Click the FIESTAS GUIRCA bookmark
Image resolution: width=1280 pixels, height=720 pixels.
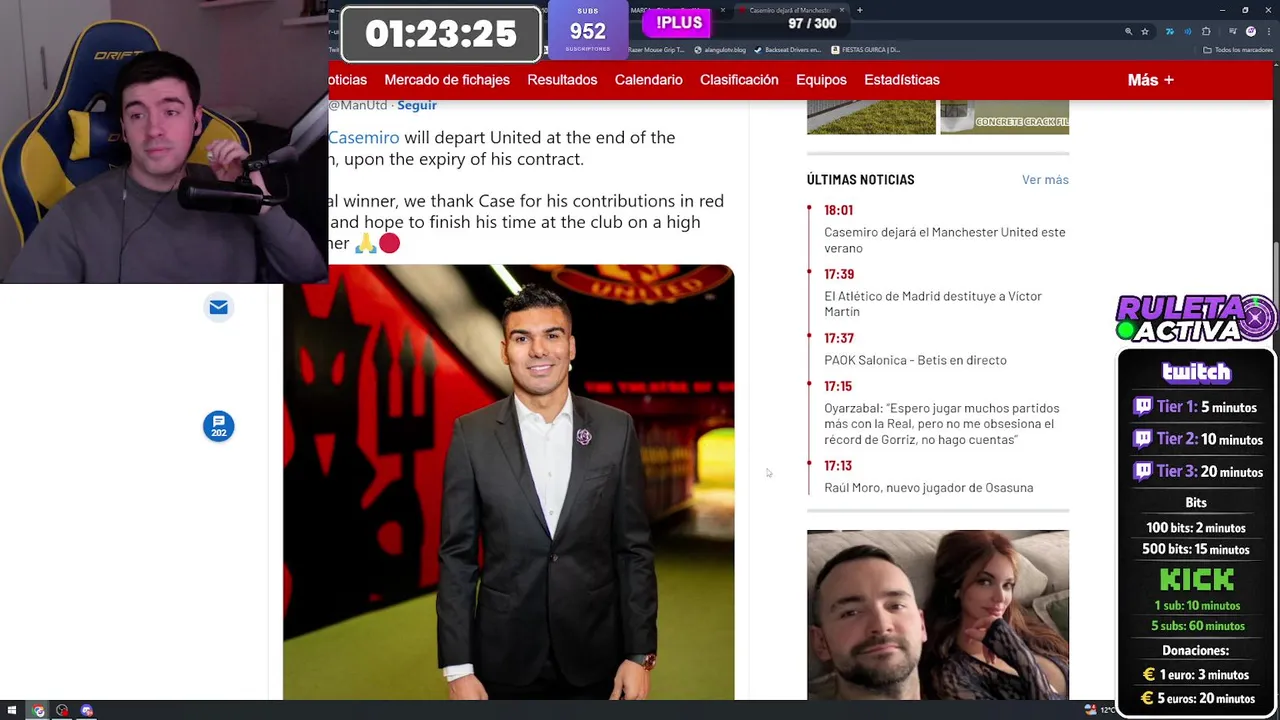pyautogui.click(x=865, y=50)
